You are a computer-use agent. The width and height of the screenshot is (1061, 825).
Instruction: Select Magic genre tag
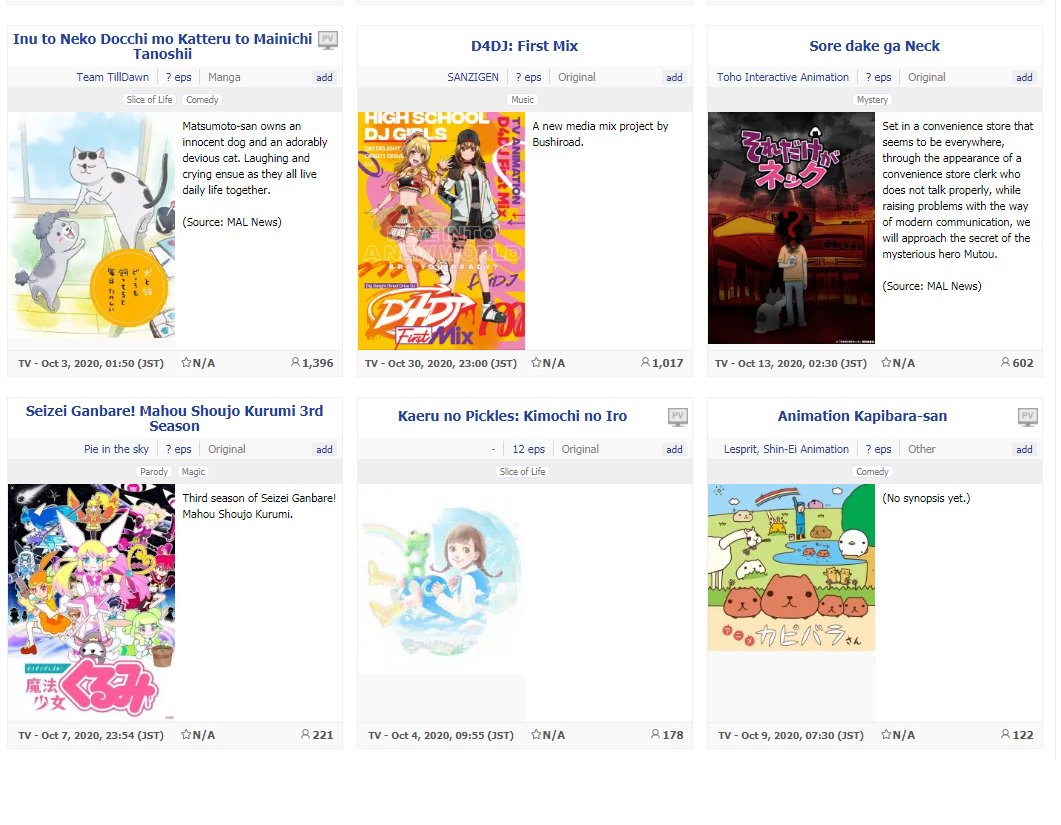[x=193, y=472]
